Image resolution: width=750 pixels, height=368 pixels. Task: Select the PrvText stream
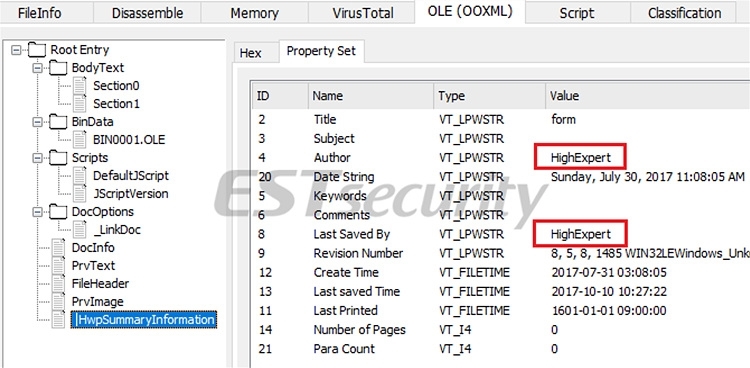click(x=93, y=266)
